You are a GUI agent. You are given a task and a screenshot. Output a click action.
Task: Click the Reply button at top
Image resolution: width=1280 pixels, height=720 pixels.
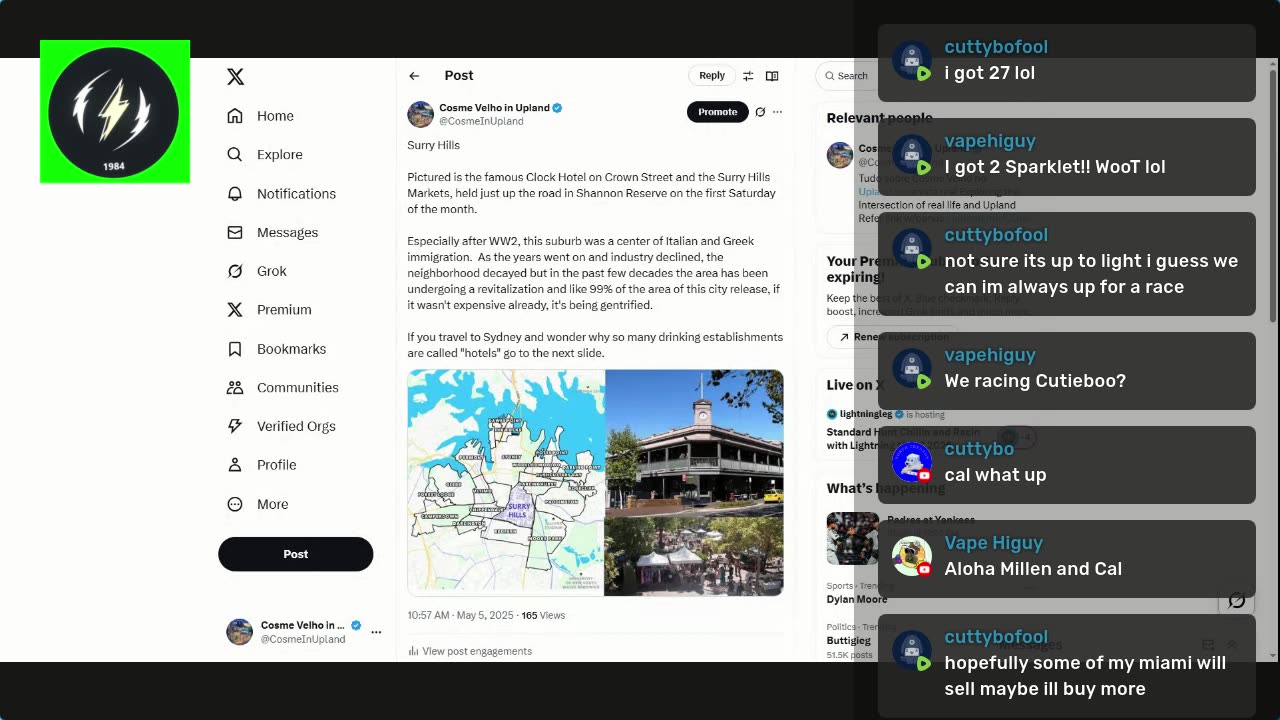712,76
